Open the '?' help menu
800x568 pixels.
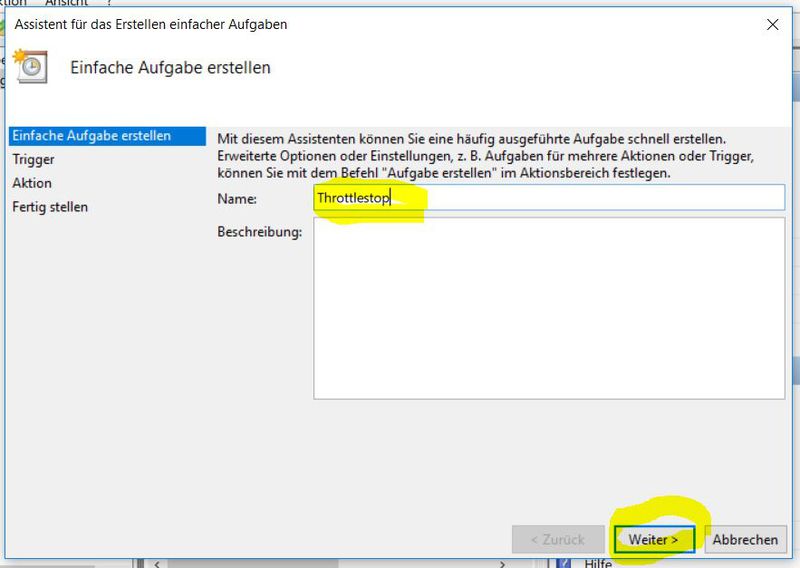pos(109,3)
